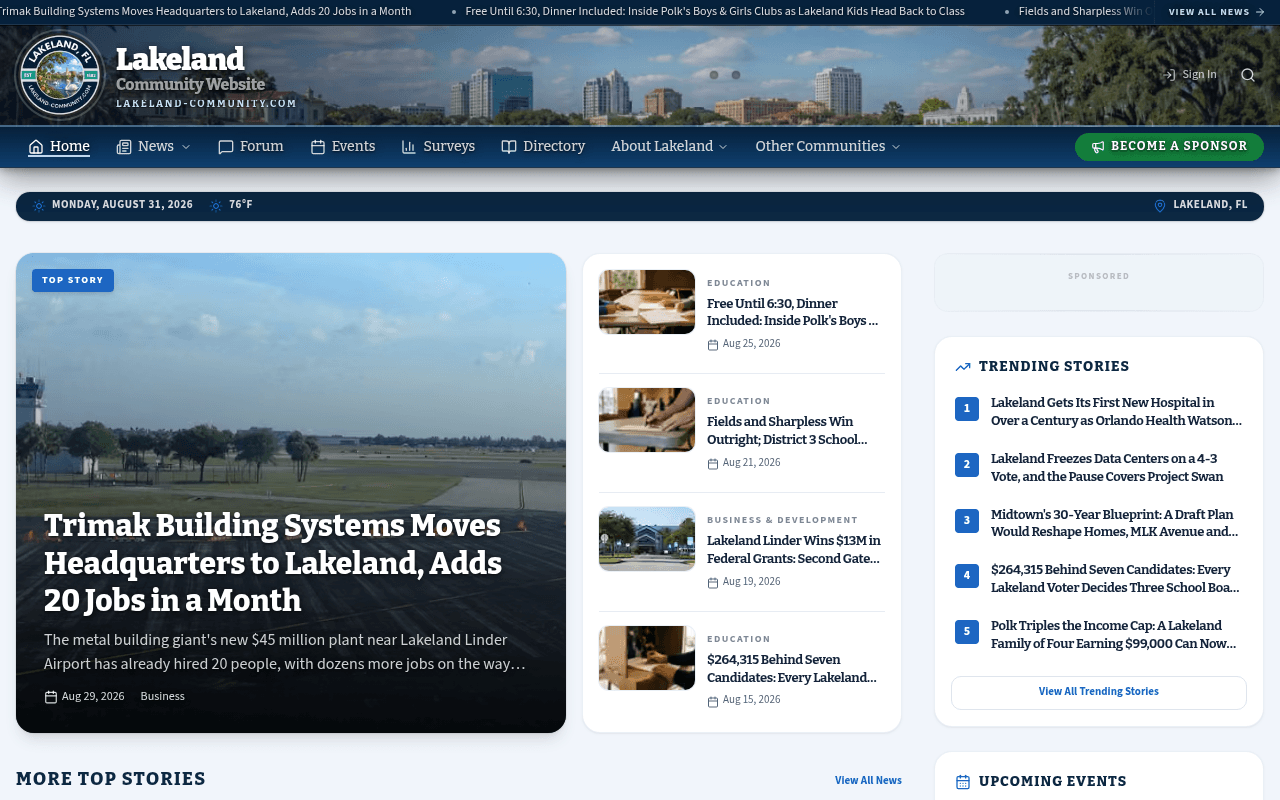This screenshot has height=800, width=1280.
Task: Click the Sign In link
Action: [1190, 75]
